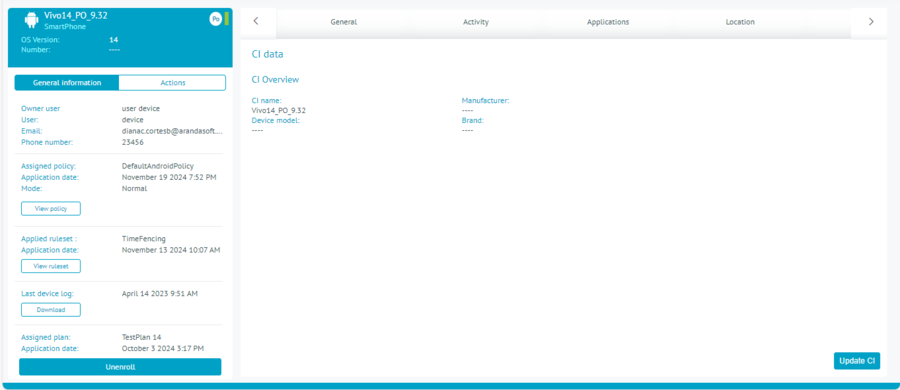This screenshot has width=900, height=390.
Task: Click the CI data heading
Action: pyautogui.click(x=267, y=55)
